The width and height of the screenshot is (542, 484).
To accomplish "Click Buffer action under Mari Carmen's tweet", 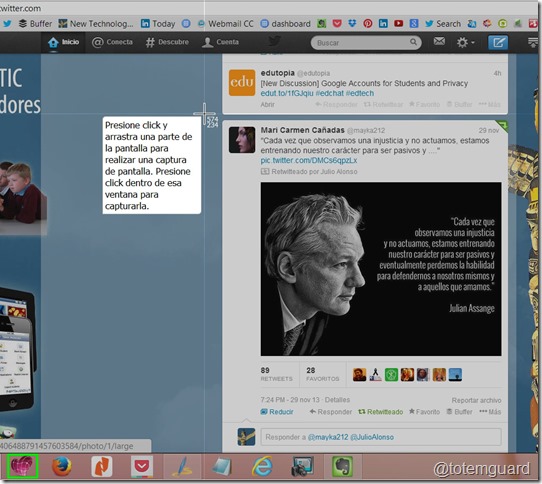I will [459, 412].
